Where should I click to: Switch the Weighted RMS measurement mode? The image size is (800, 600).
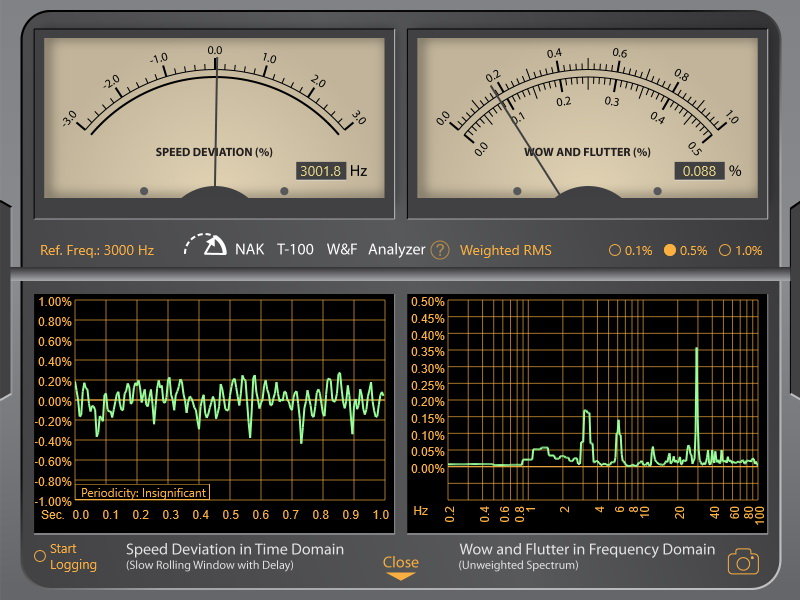pos(505,250)
